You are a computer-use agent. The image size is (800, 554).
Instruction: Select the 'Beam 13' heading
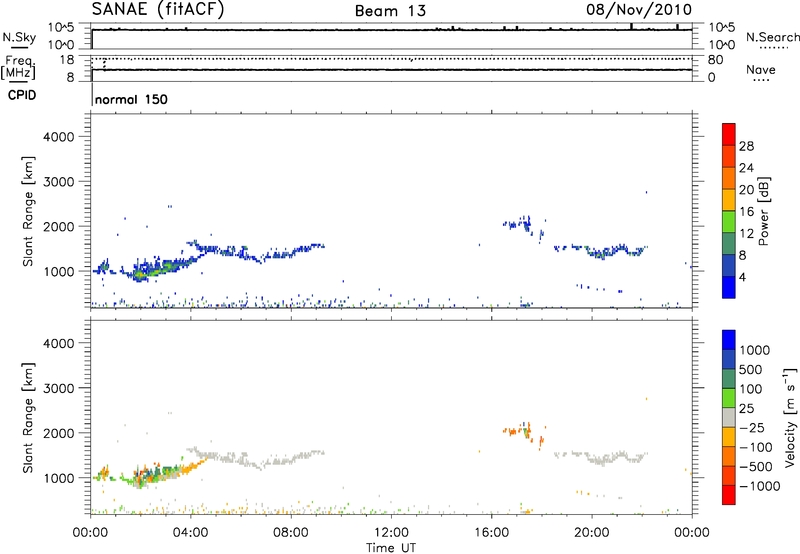(390, 11)
